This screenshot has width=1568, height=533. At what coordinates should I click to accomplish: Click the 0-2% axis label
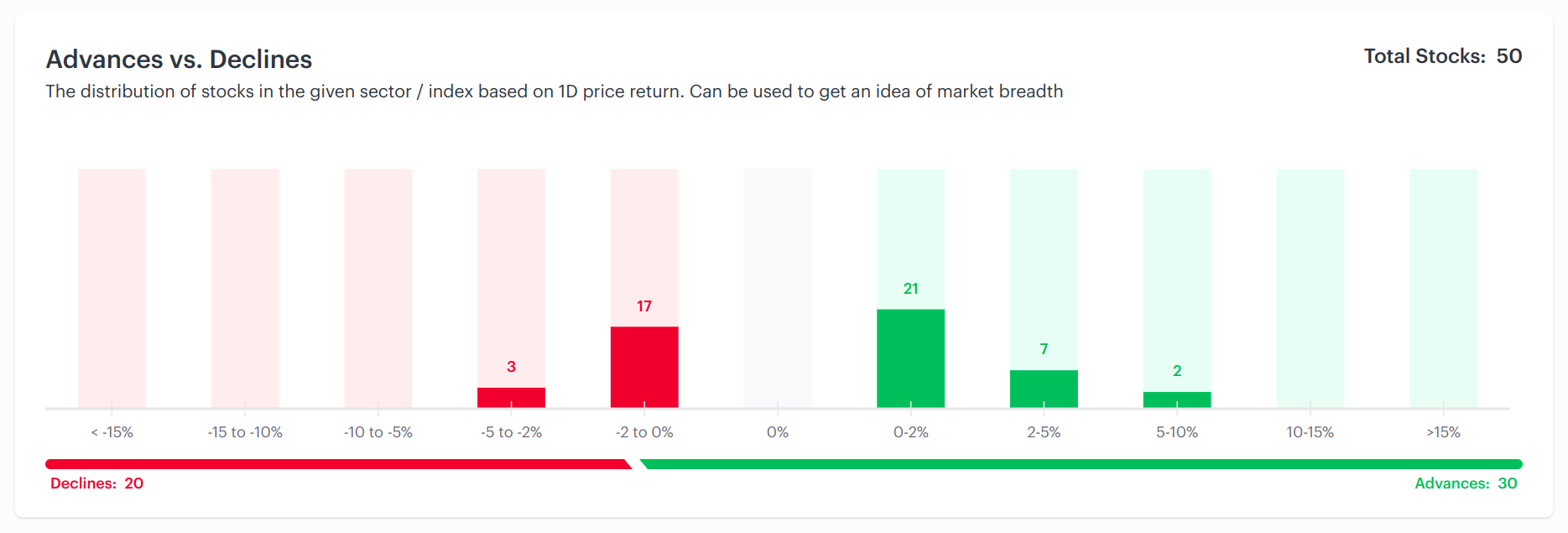pos(910,432)
